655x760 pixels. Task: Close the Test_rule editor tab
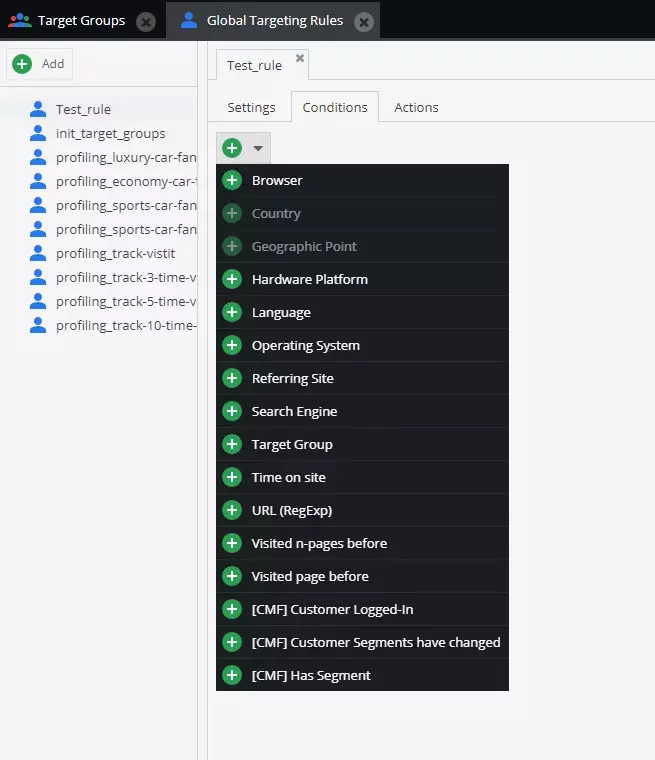[300, 58]
